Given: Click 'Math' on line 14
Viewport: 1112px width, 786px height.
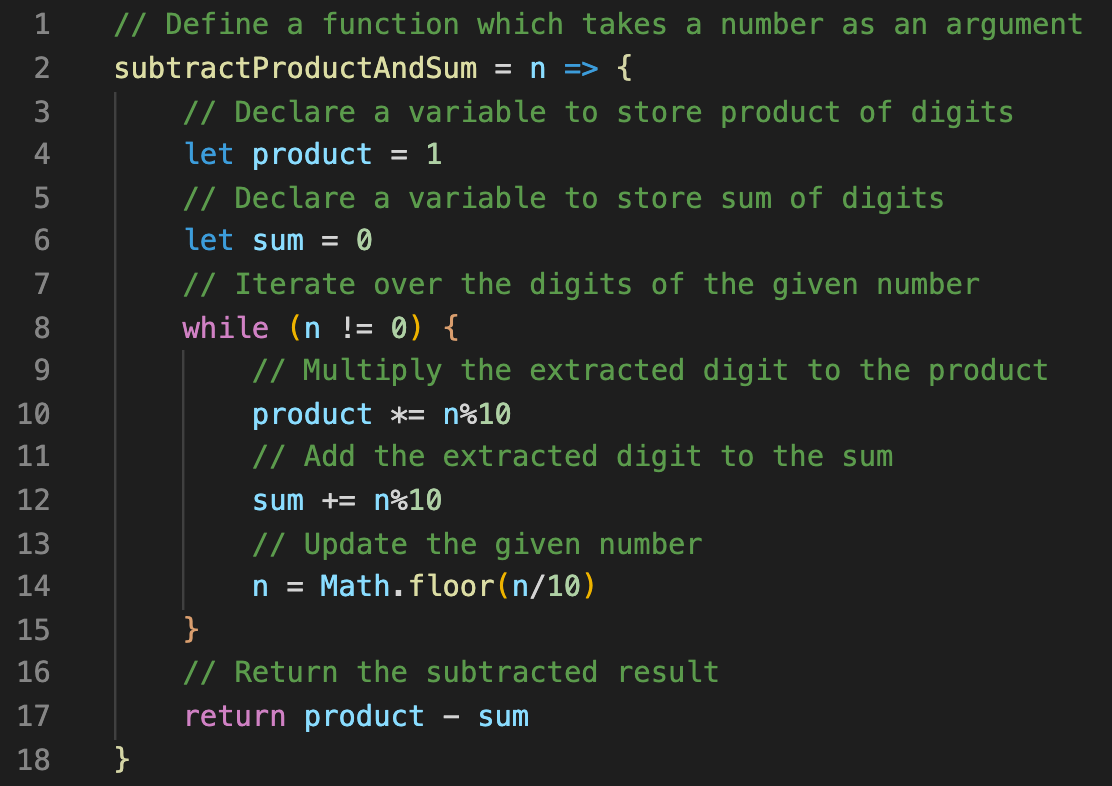Looking at the screenshot, I should tap(355, 587).
